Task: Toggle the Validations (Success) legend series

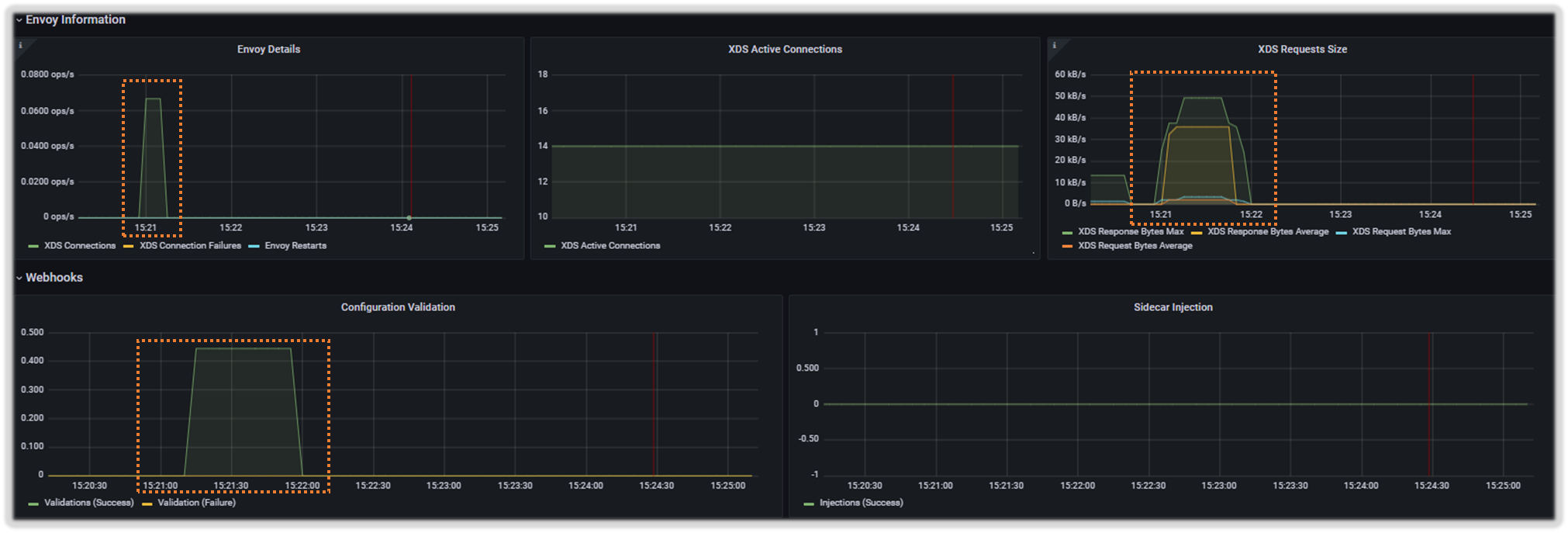Action: 88,503
